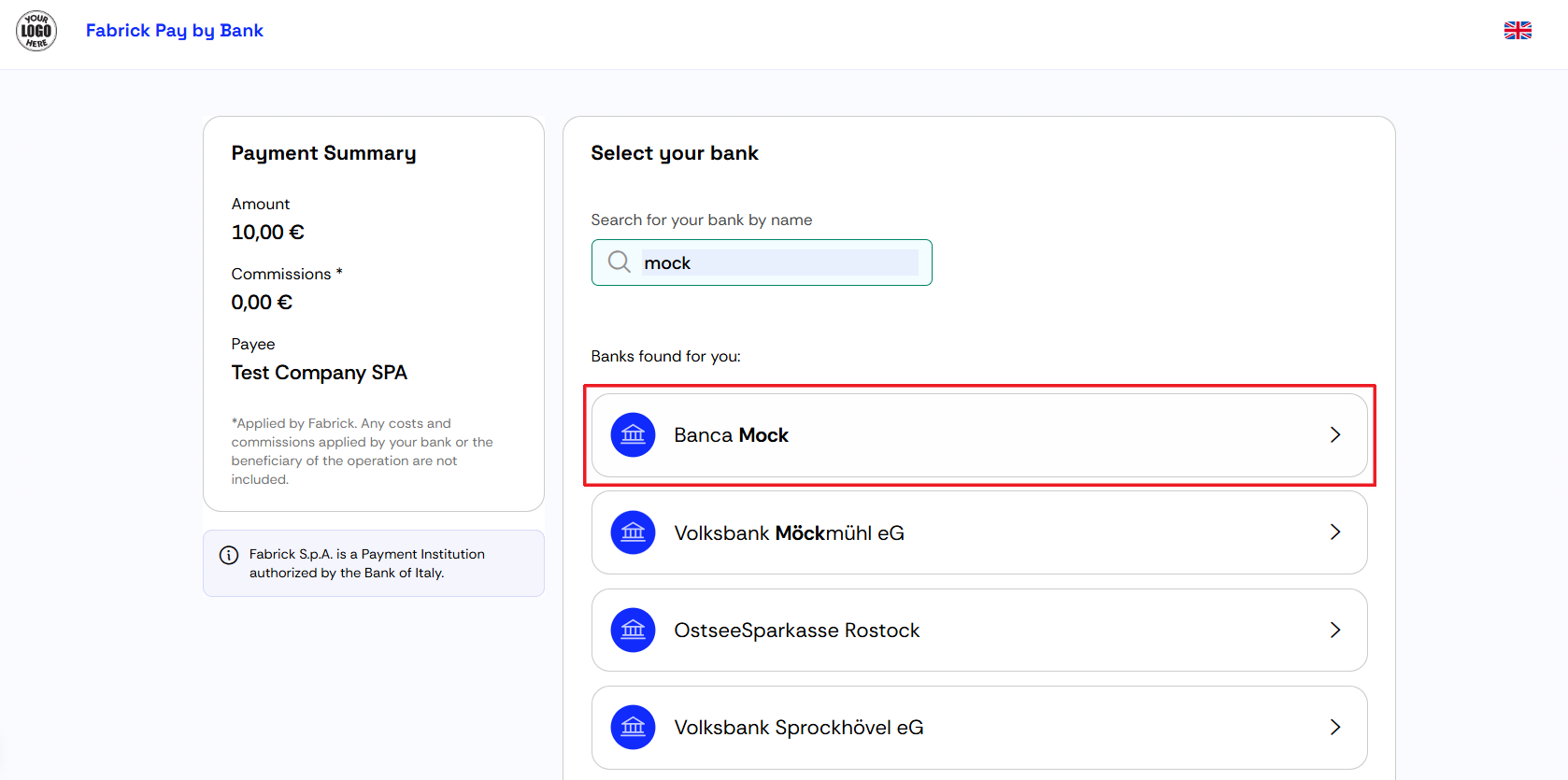Image resolution: width=1568 pixels, height=780 pixels.
Task: Click the 'Test Company SPA' payee name
Action: click(319, 373)
